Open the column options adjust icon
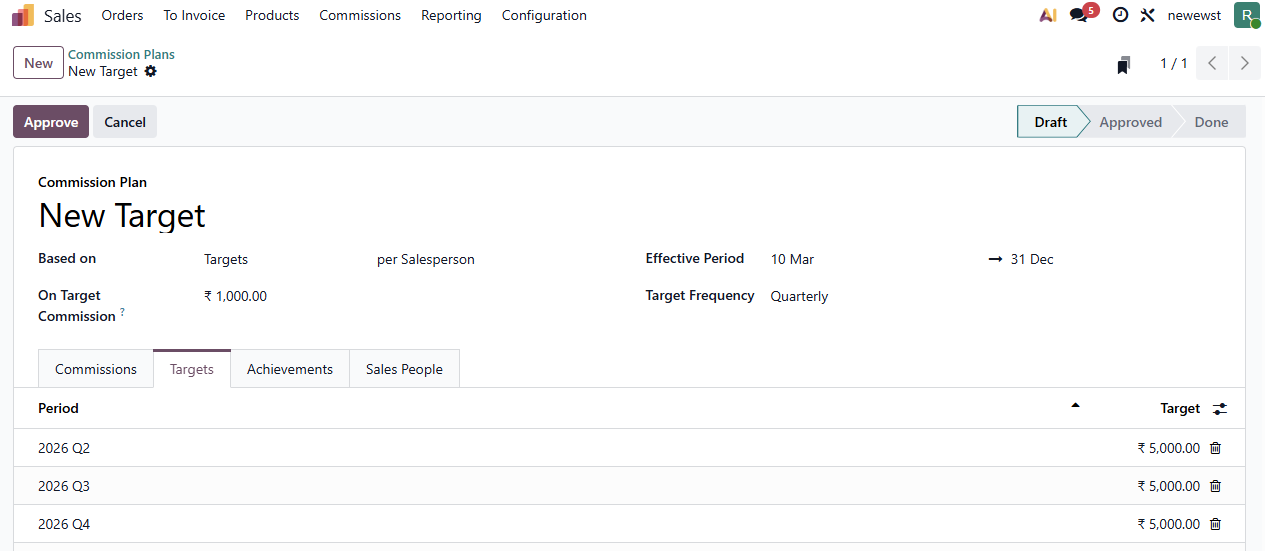 coord(1219,409)
